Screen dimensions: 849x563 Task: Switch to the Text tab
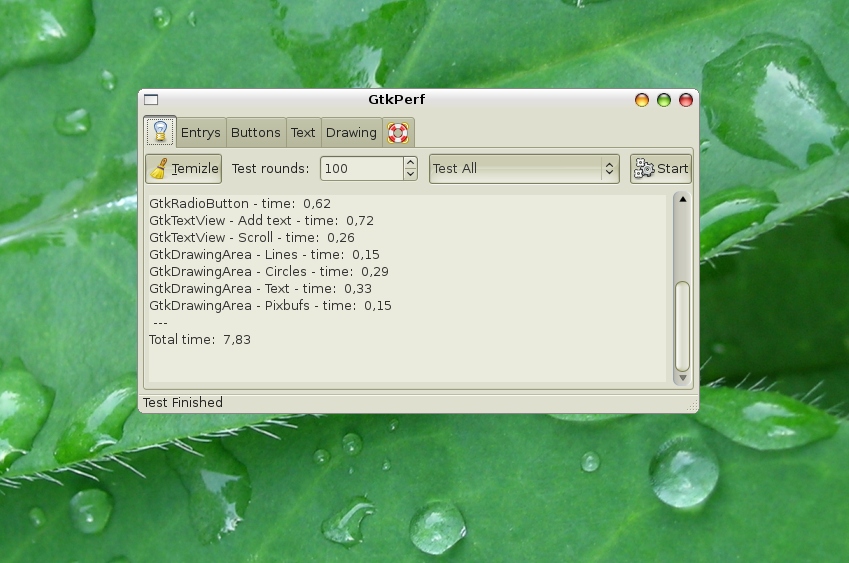[303, 133]
